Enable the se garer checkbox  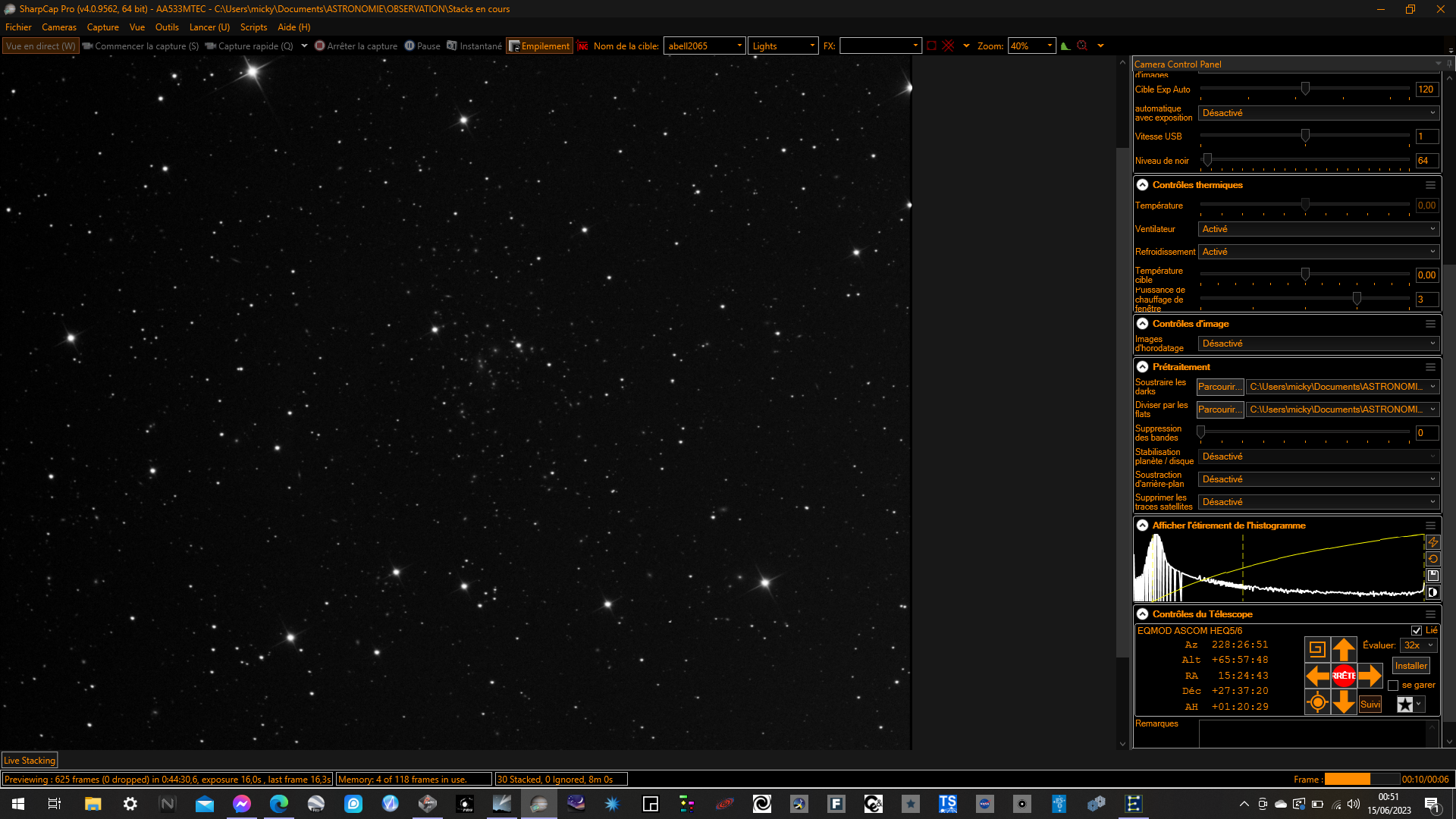tap(1393, 686)
